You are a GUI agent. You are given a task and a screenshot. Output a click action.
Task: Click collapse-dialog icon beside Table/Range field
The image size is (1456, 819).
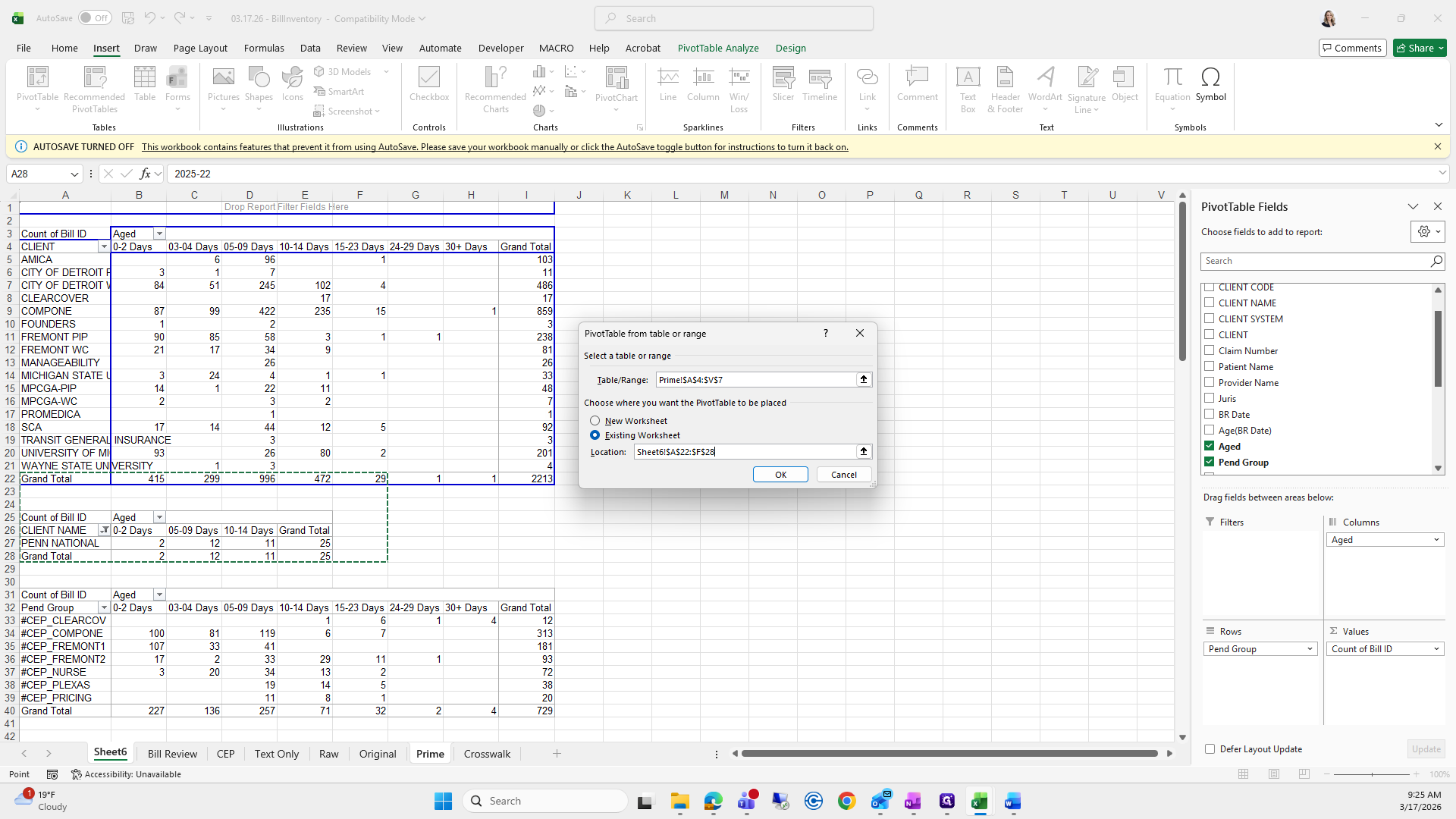863,379
